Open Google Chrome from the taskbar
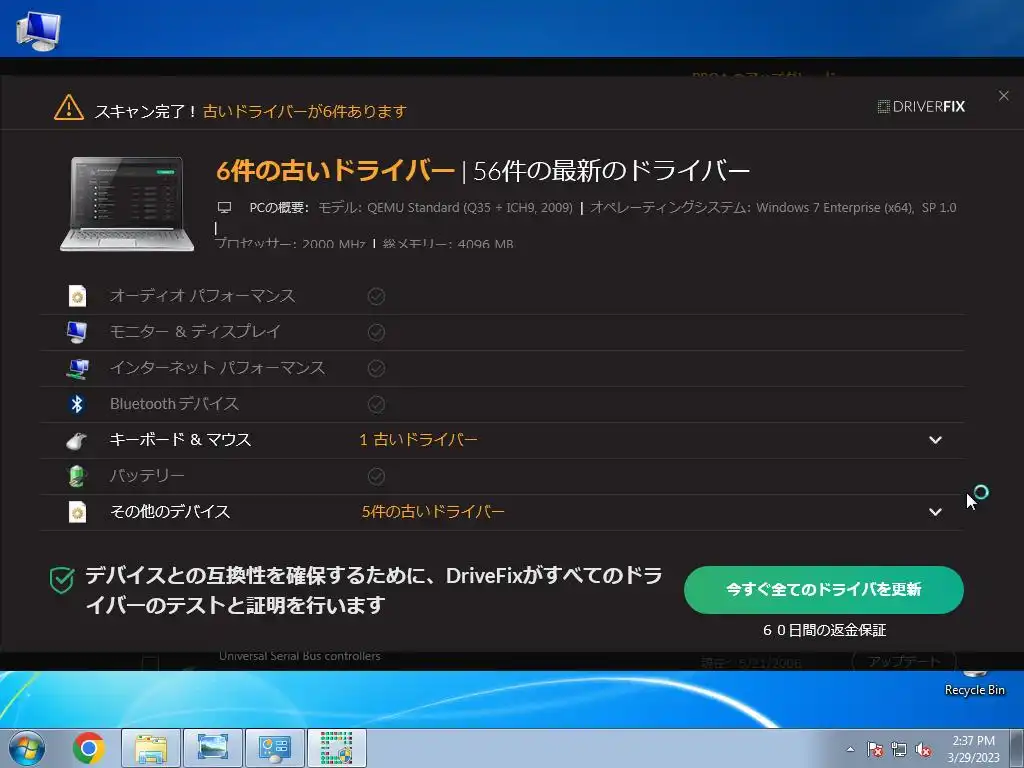This screenshot has width=1024, height=768. (89, 748)
